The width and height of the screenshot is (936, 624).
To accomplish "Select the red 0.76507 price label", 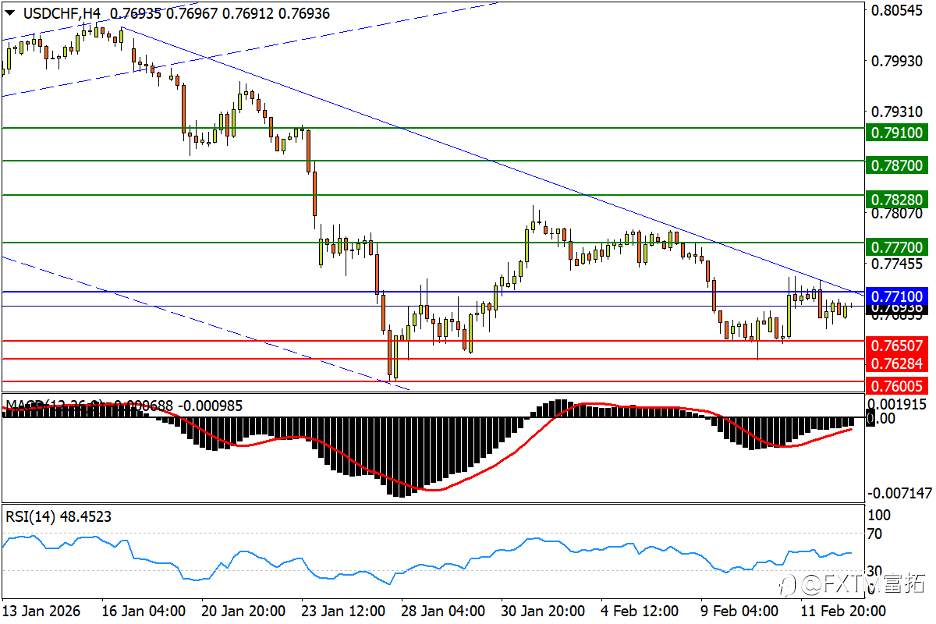I will coord(897,346).
